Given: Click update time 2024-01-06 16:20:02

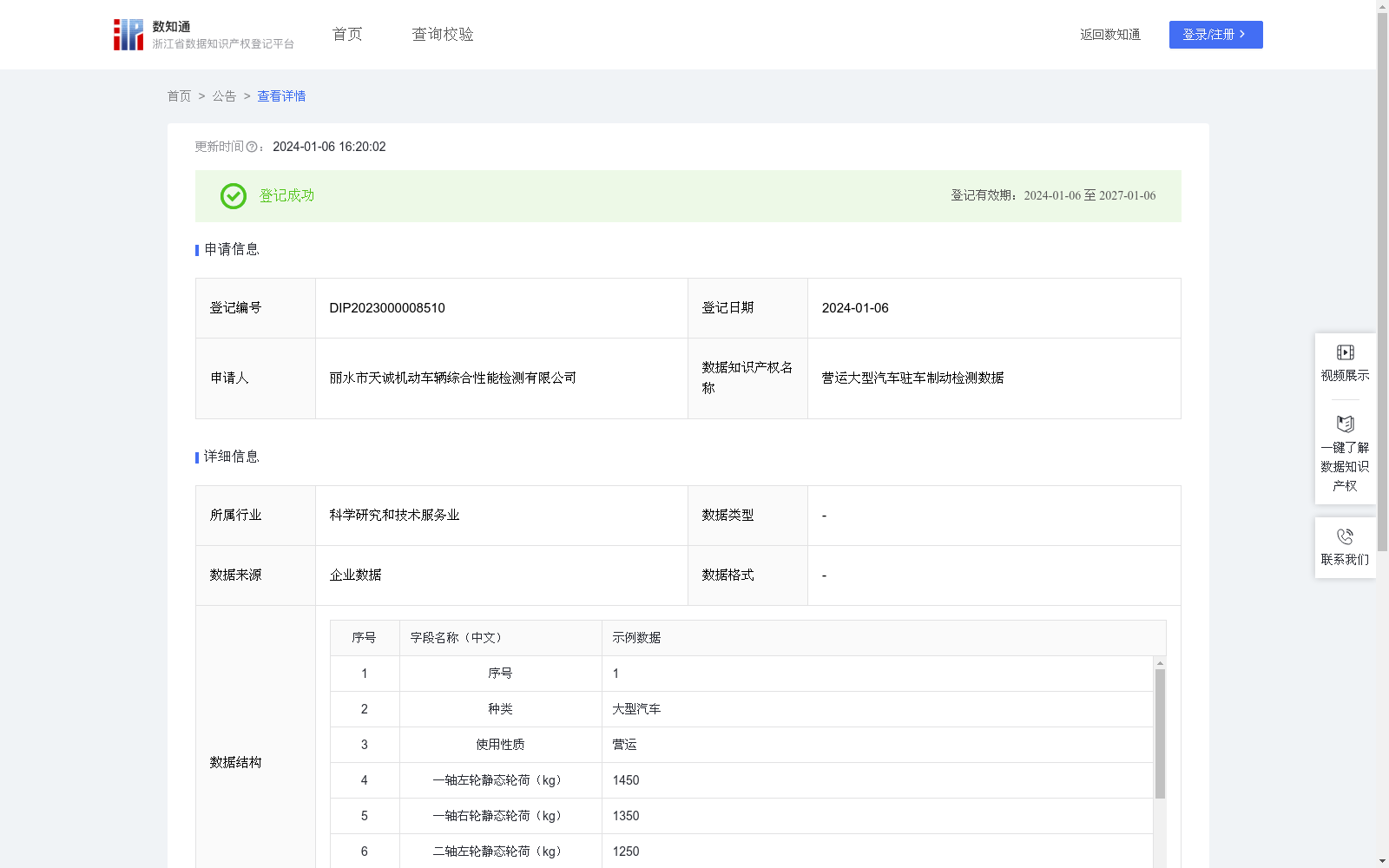Looking at the screenshot, I should [329, 147].
